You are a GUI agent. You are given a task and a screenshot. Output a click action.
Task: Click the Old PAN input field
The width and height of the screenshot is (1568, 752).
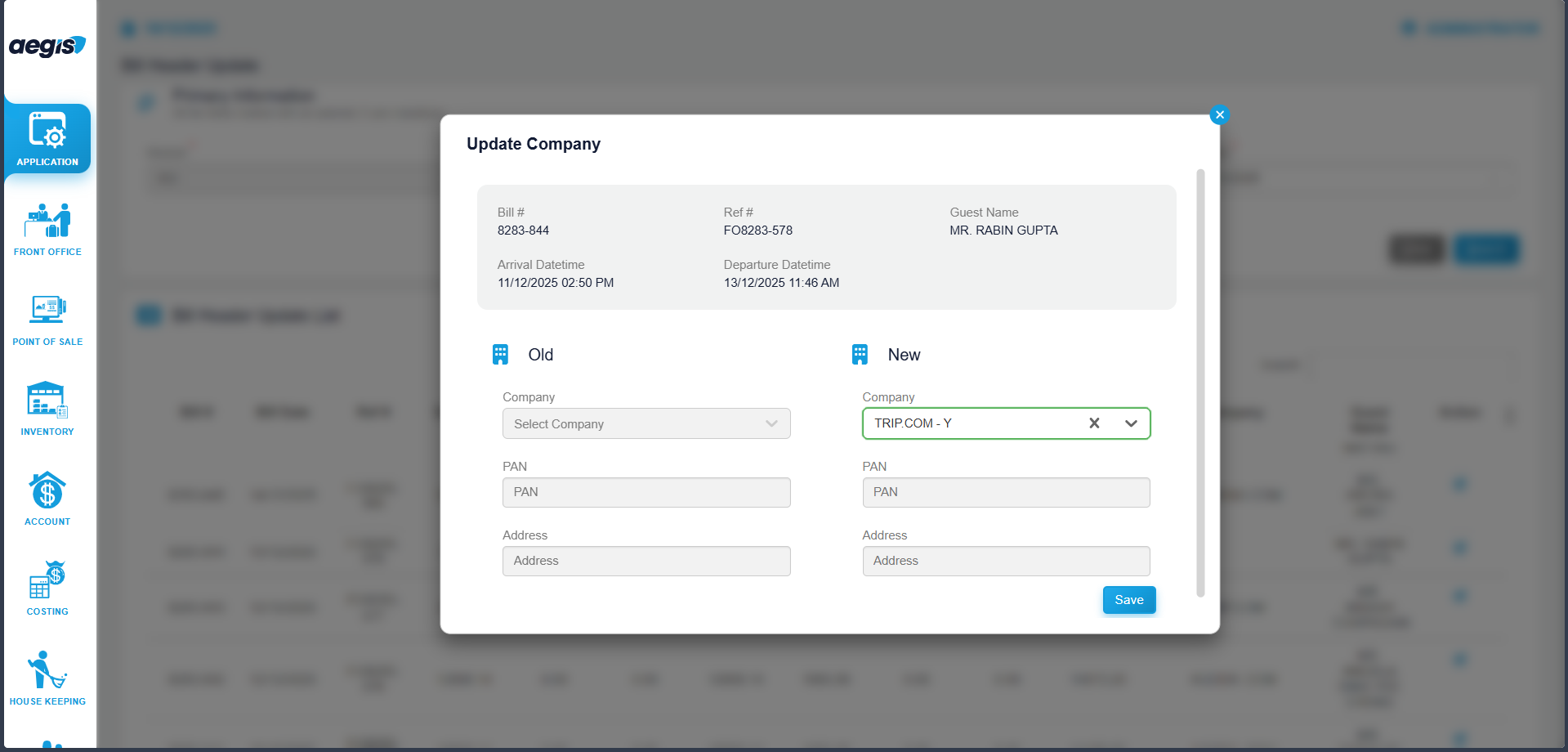(x=646, y=492)
